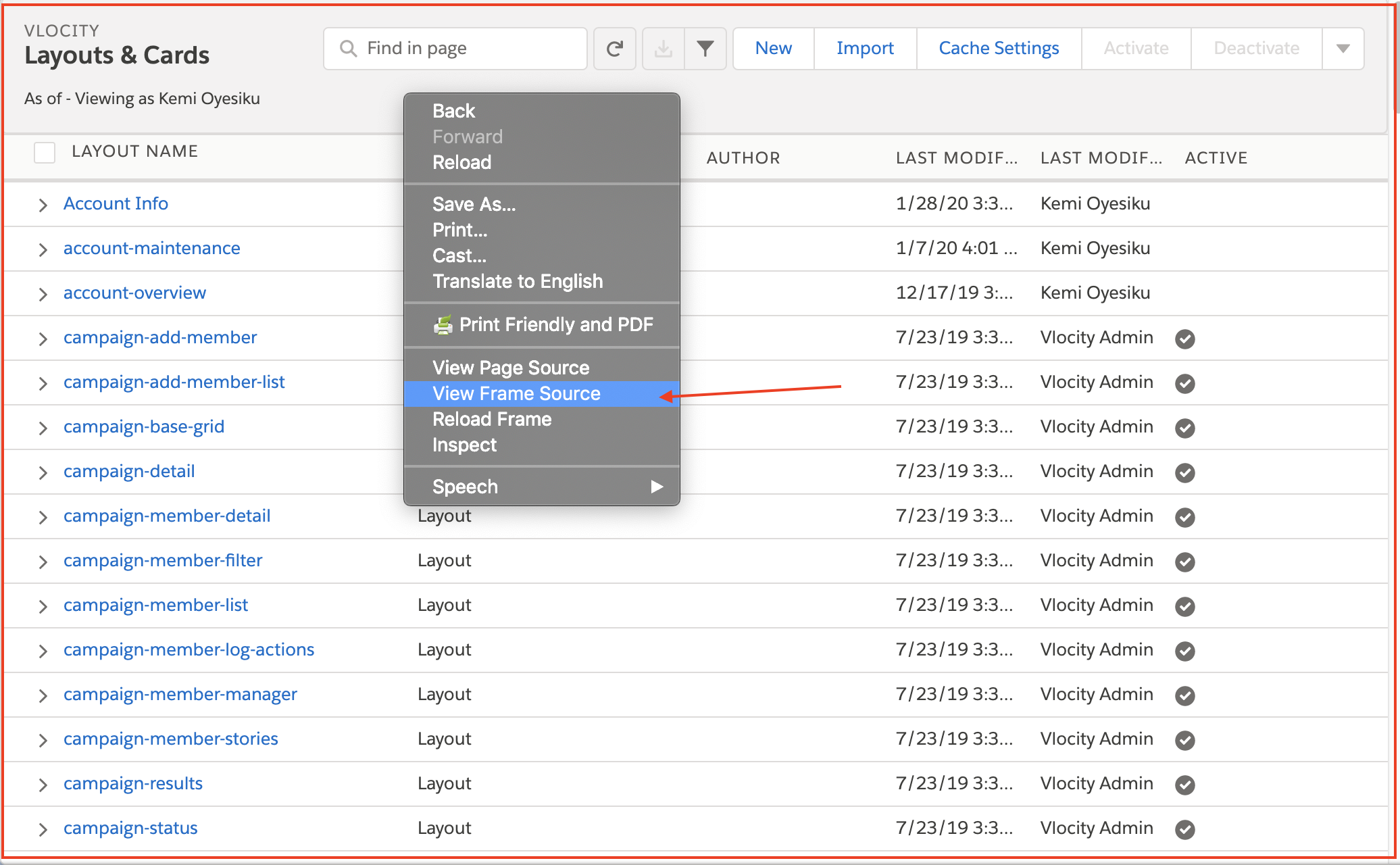Image resolution: width=1400 pixels, height=865 pixels.
Task: Click active checkmark for campaign-detail
Action: tap(1185, 472)
